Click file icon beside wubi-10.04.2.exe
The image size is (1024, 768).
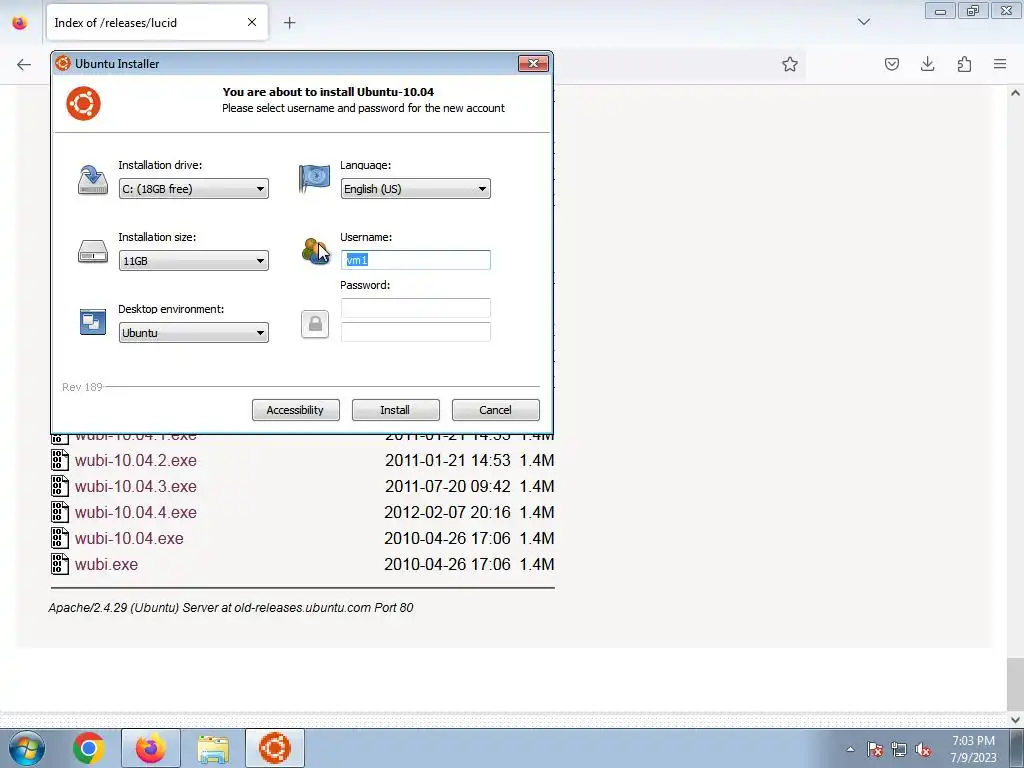[59, 460]
